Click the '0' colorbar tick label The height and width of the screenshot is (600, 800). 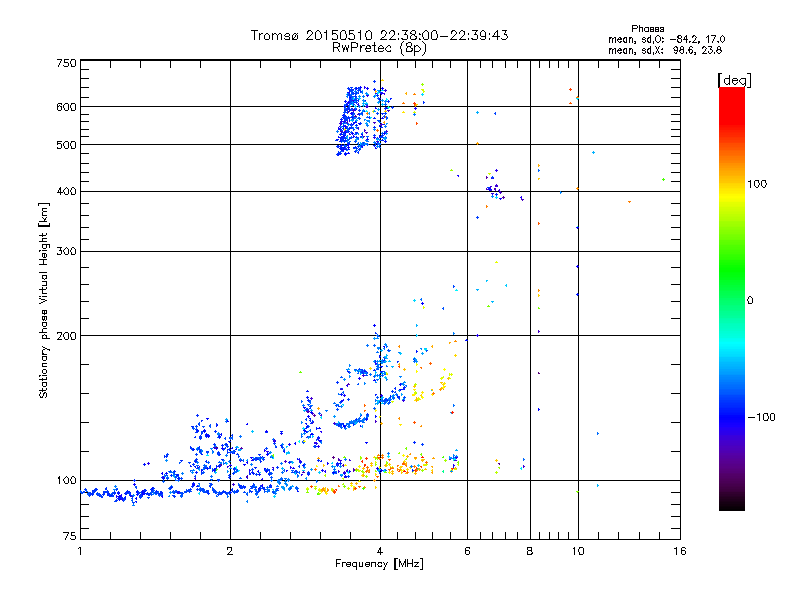point(750,300)
